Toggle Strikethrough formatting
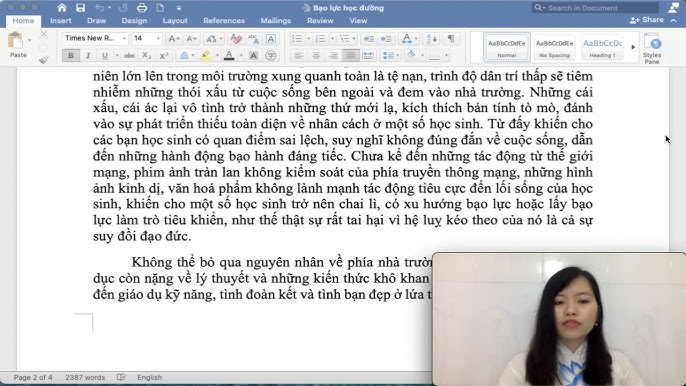 click(x=130, y=56)
